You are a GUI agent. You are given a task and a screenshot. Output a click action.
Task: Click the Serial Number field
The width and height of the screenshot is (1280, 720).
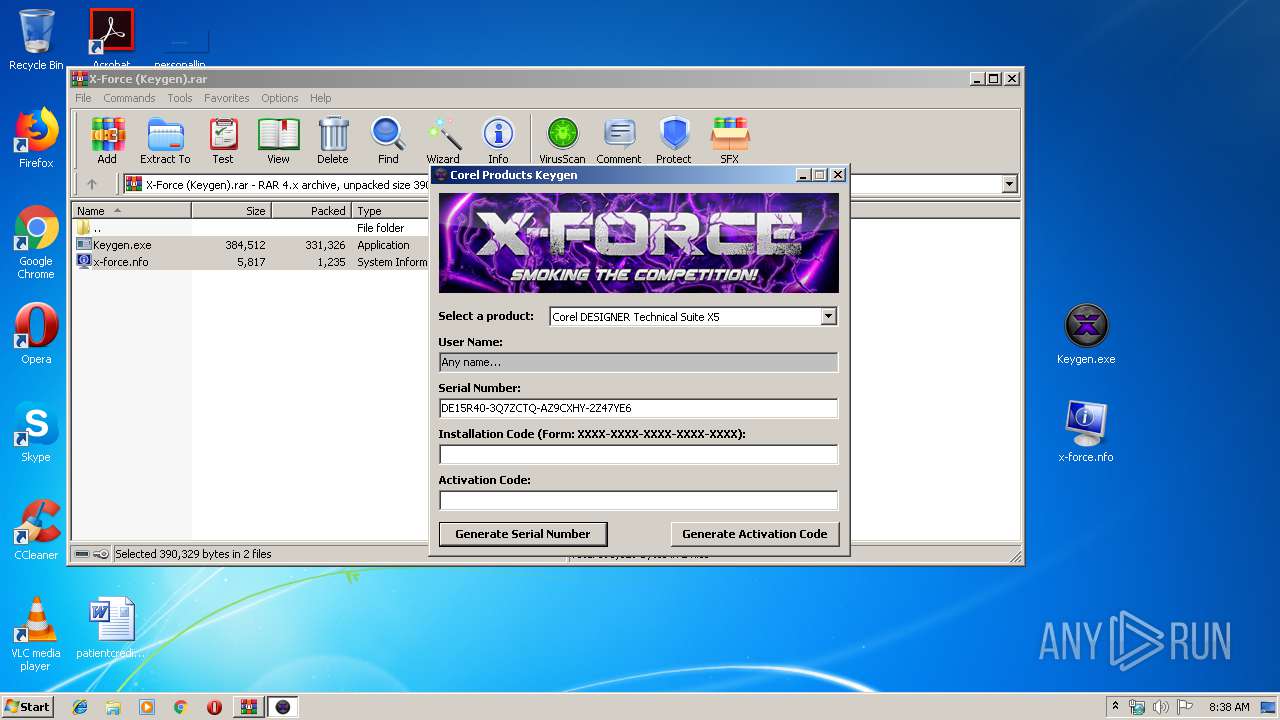pyautogui.click(x=638, y=408)
